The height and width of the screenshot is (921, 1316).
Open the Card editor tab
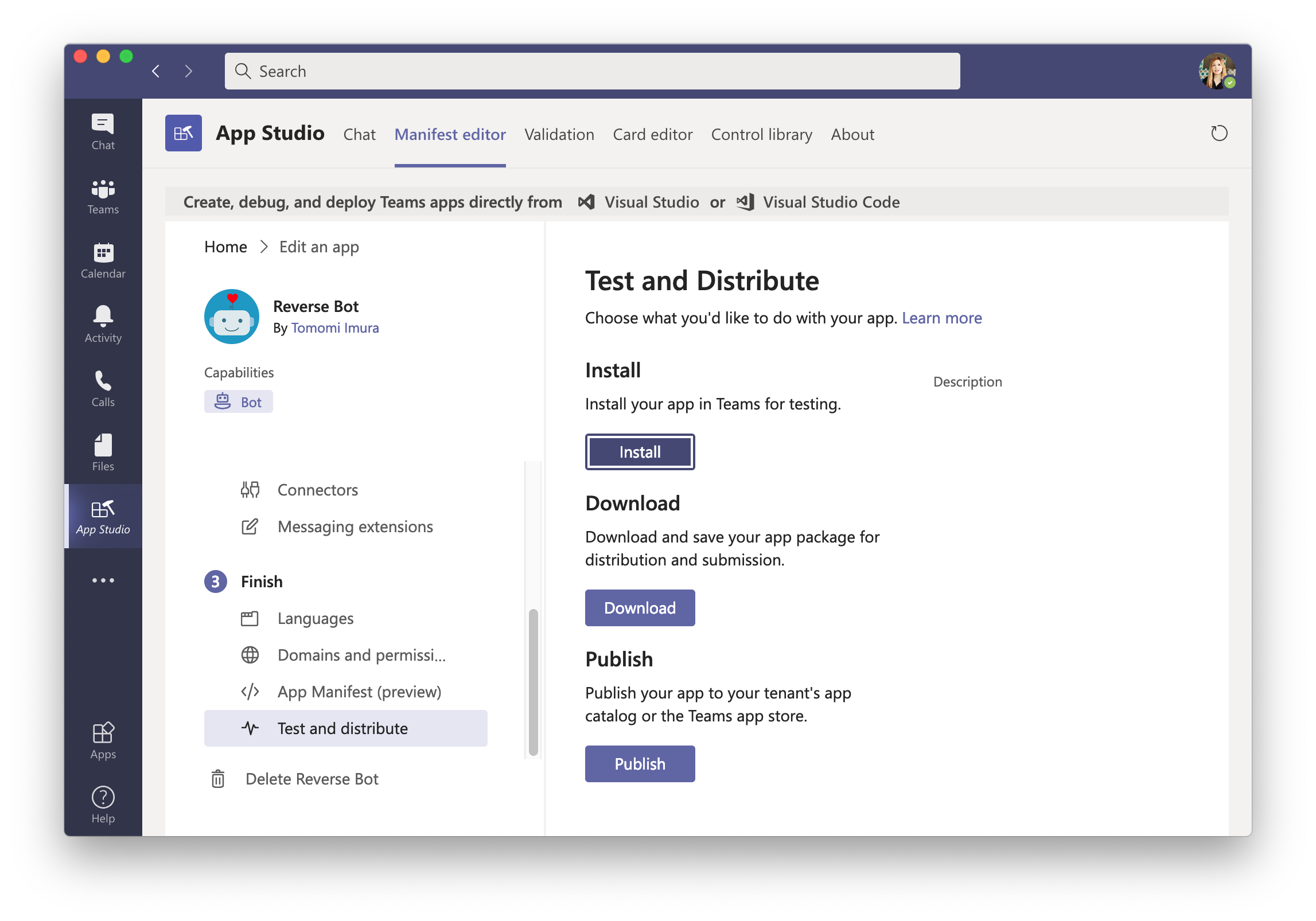(652, 134)
